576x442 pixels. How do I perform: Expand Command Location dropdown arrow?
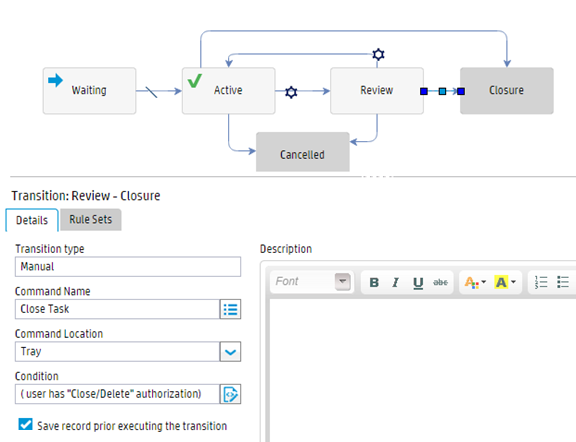coord(230,352)
